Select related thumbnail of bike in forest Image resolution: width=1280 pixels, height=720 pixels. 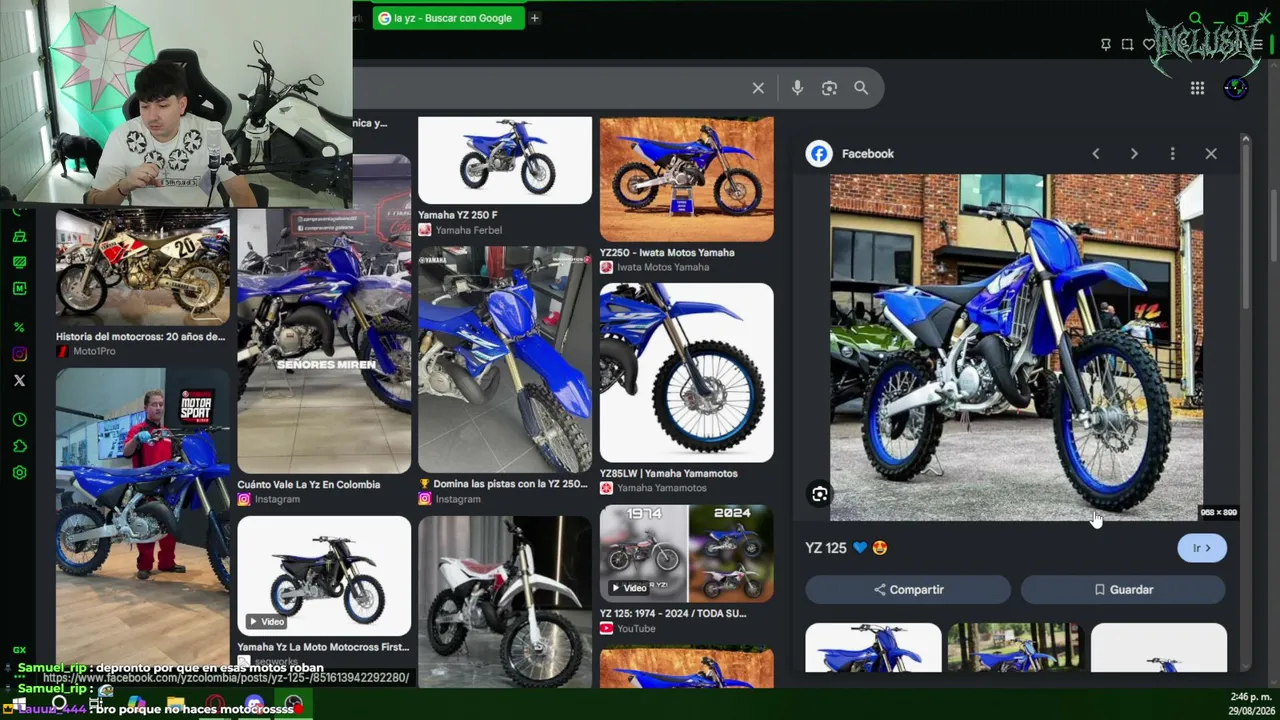[x=1015, y=648]
